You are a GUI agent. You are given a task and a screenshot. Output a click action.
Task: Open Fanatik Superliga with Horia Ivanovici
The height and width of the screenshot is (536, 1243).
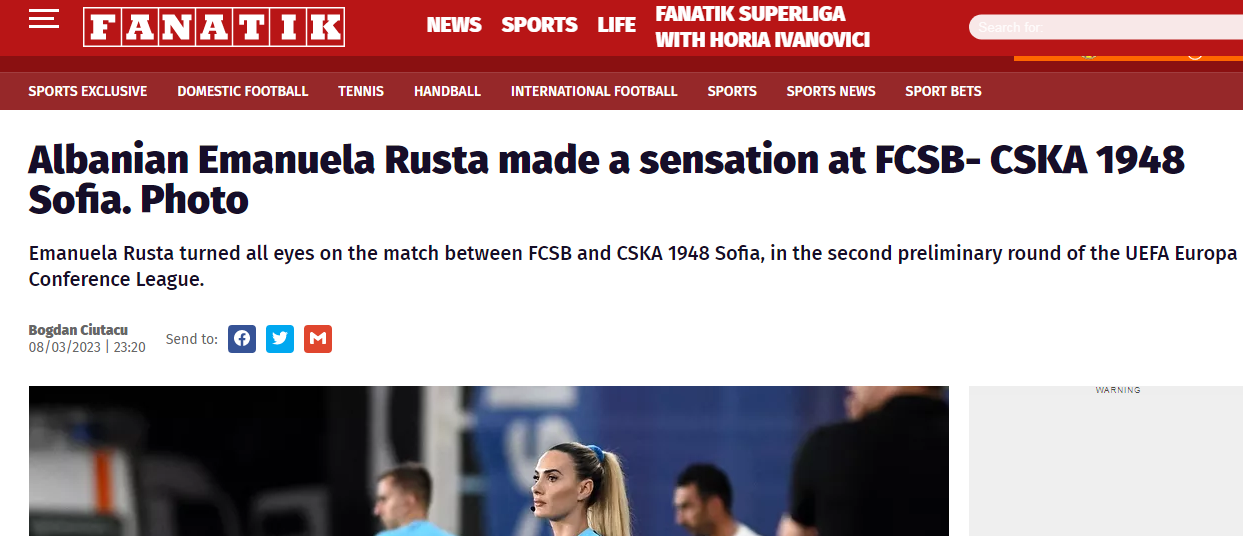(762, 27)
